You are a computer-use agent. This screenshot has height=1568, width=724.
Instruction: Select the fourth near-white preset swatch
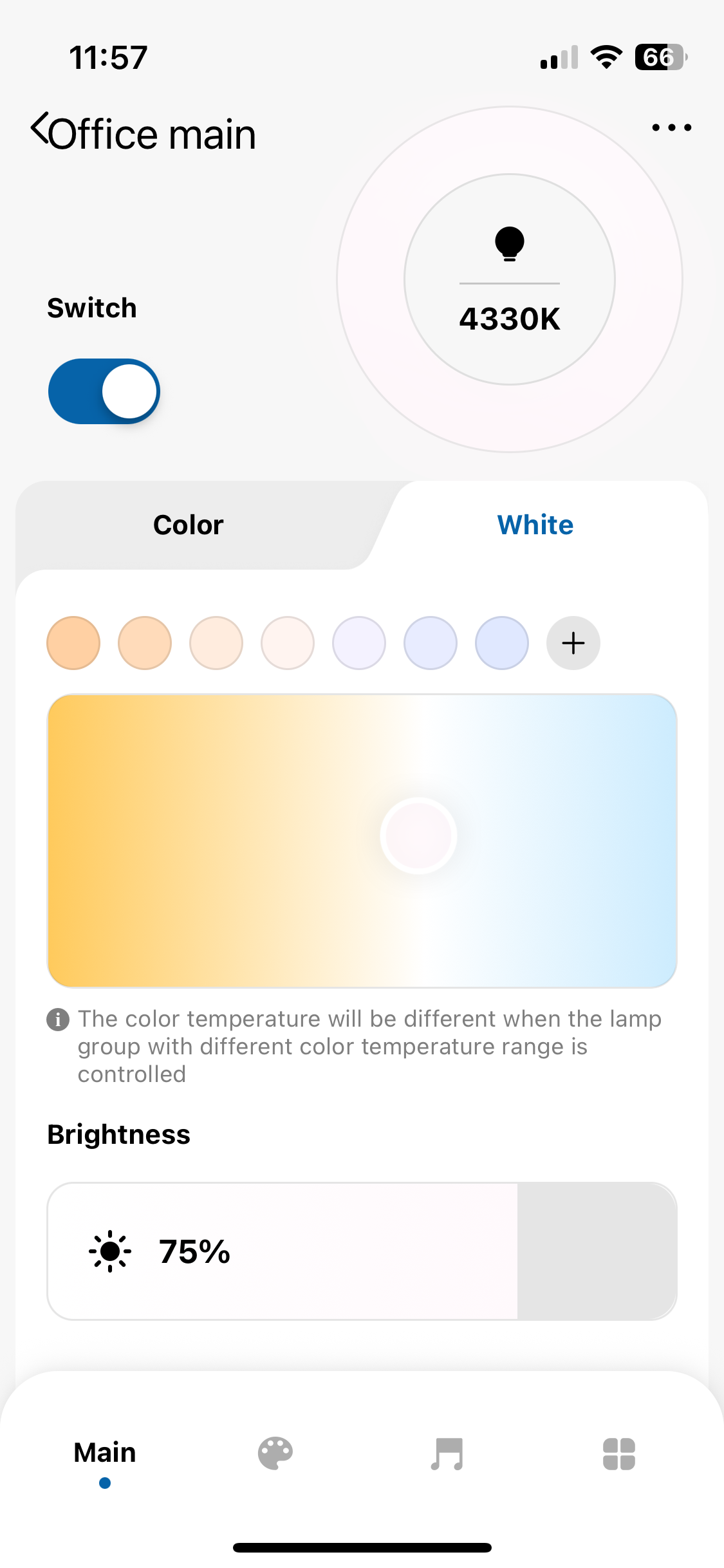(x=288, y=643)
